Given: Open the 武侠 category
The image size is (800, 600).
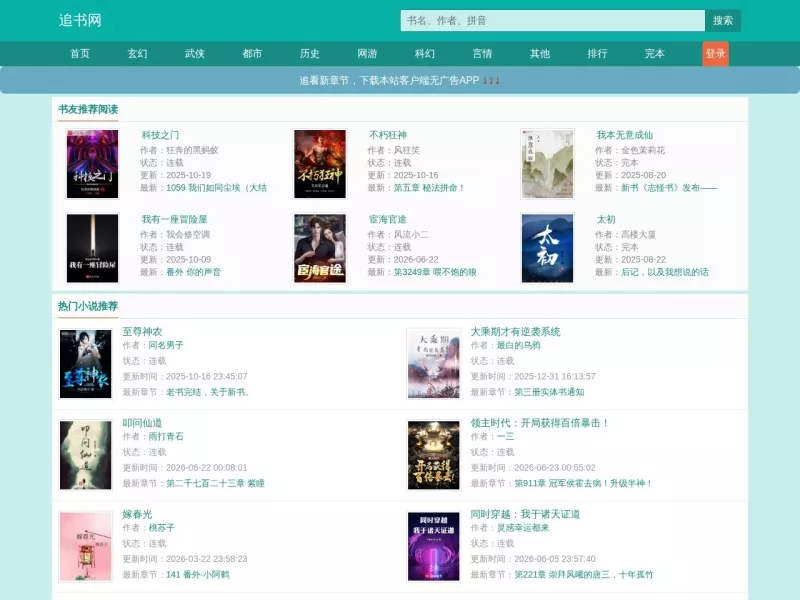Looking at the screenshot, I should [195, 54].
